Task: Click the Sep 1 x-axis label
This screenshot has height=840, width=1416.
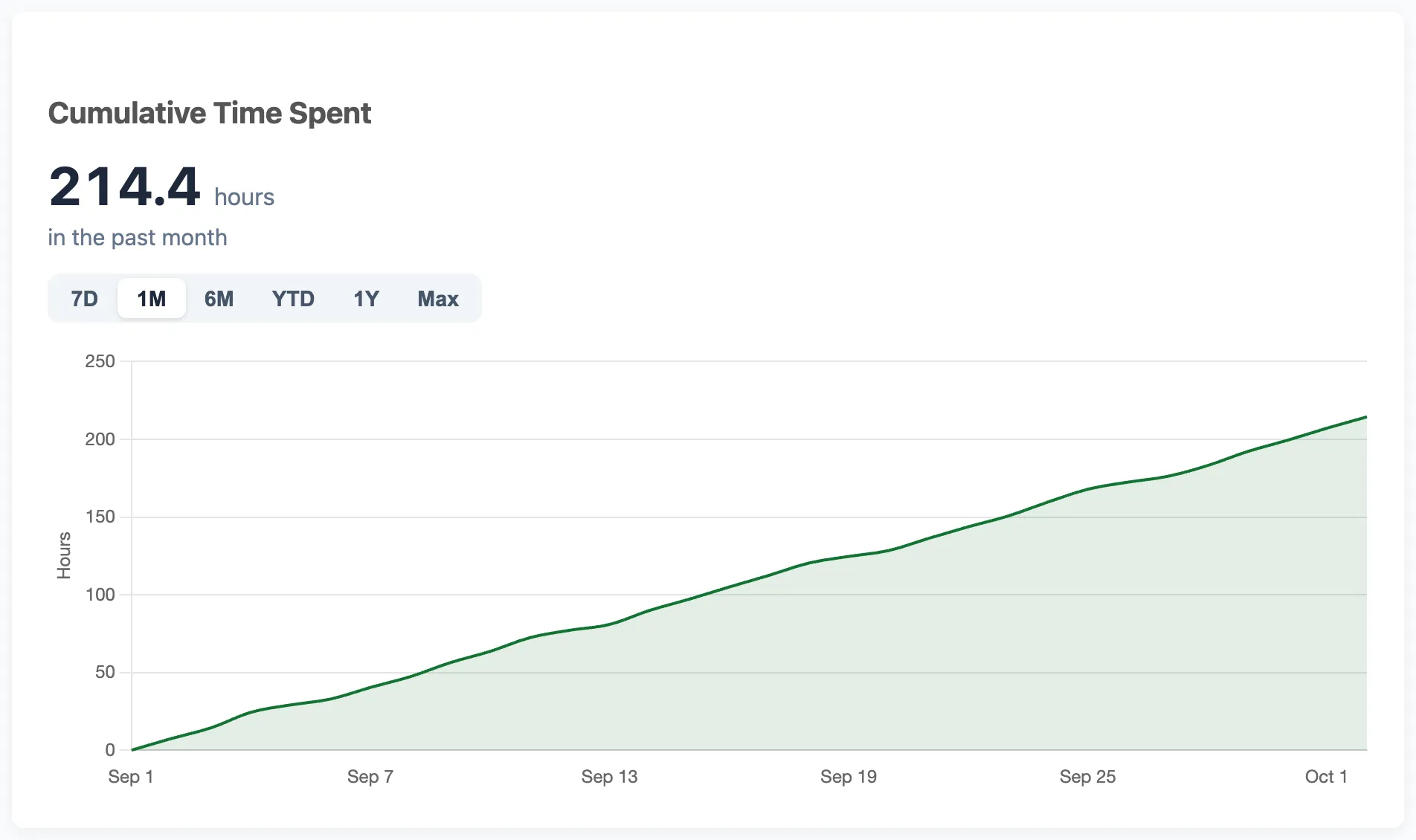Action: (131, 777)
